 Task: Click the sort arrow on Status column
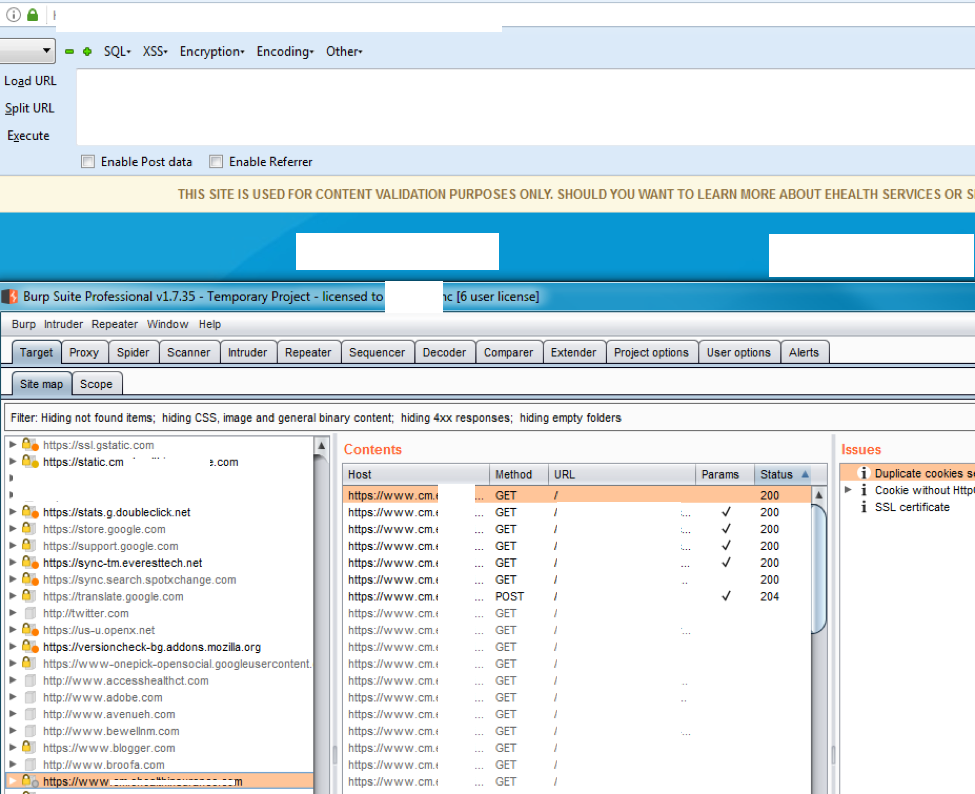pyautogui.click(x=805, y=474)
